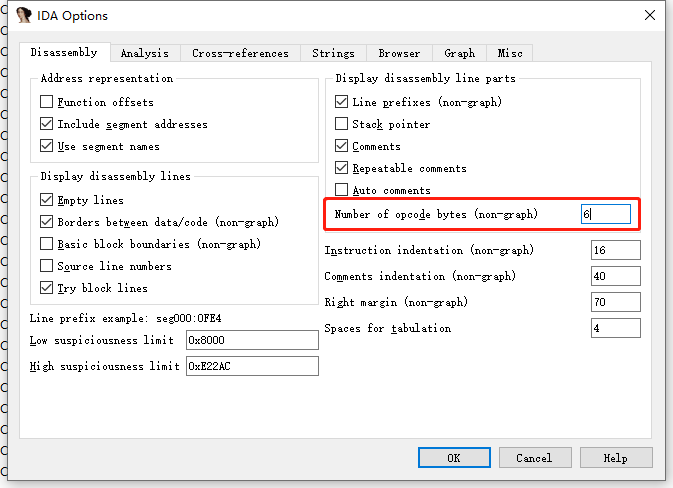This screenshot has width=673, height=488.
Task: Toggle Use segment names checkbox
Action: 46,145
